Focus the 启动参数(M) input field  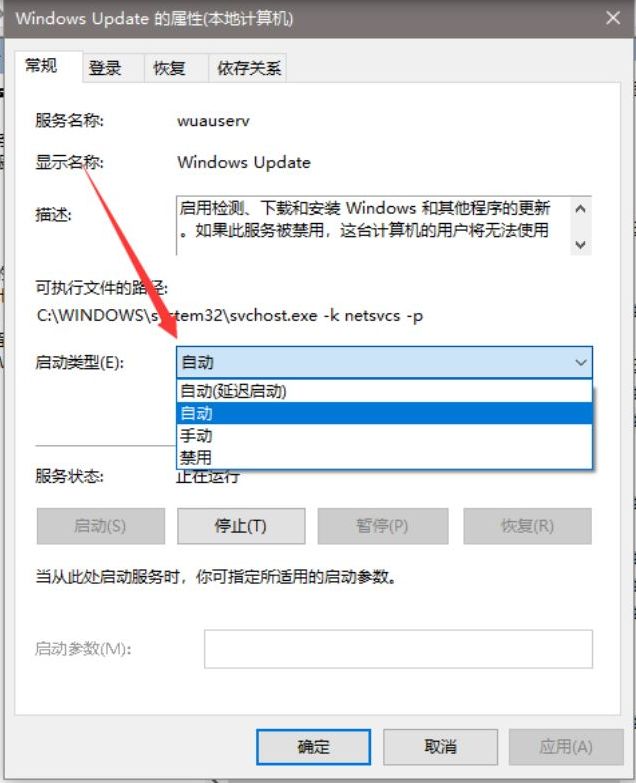coord(398,649)
